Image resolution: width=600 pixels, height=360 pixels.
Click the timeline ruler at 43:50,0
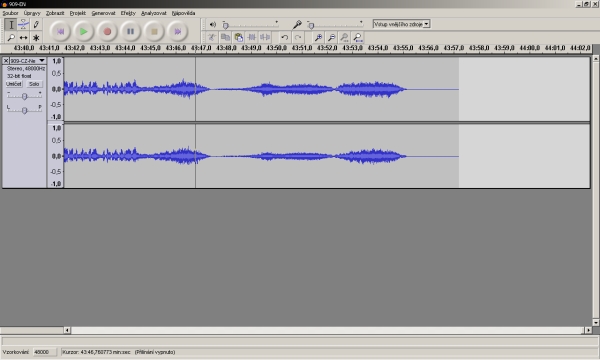pos(276,48)
